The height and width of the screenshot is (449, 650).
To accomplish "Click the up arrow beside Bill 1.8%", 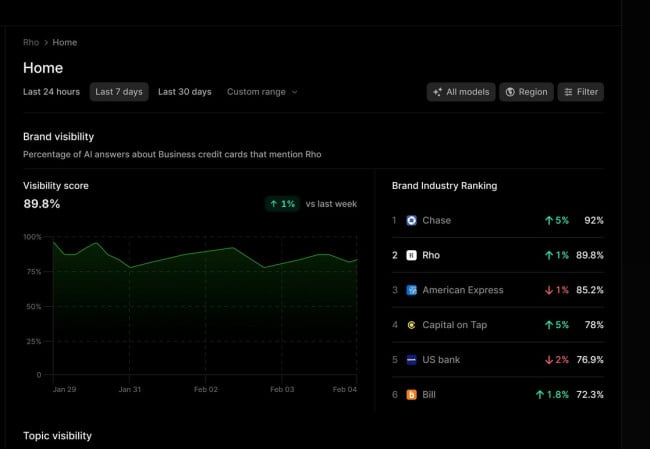I will pyautogui.click(x=540, y=395).
